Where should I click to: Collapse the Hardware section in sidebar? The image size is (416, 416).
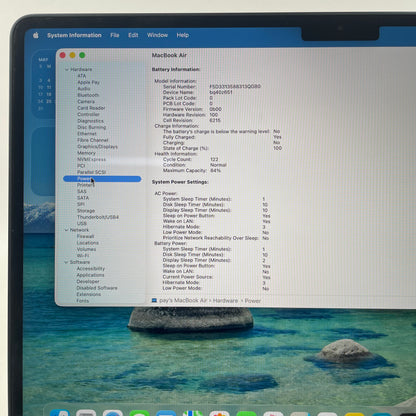(67, 69)
